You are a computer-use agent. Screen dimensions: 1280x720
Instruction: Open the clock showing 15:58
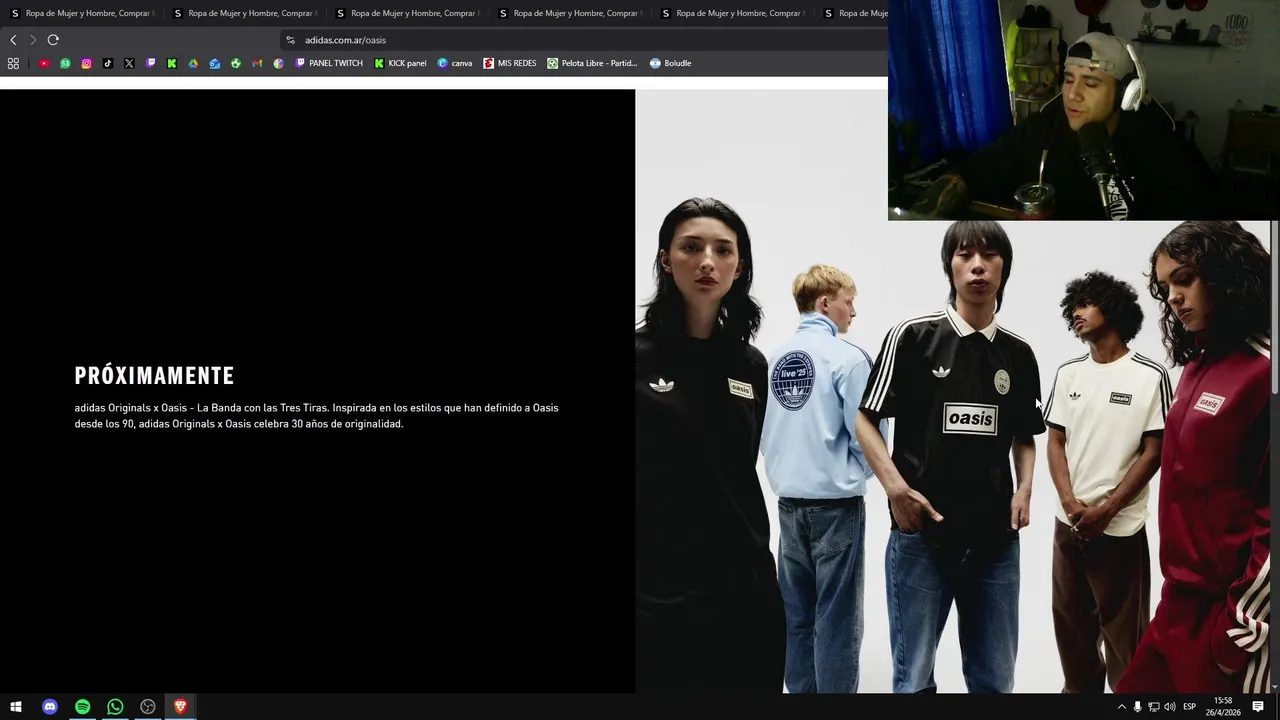pyautogui.click(x=1223, y=707)
